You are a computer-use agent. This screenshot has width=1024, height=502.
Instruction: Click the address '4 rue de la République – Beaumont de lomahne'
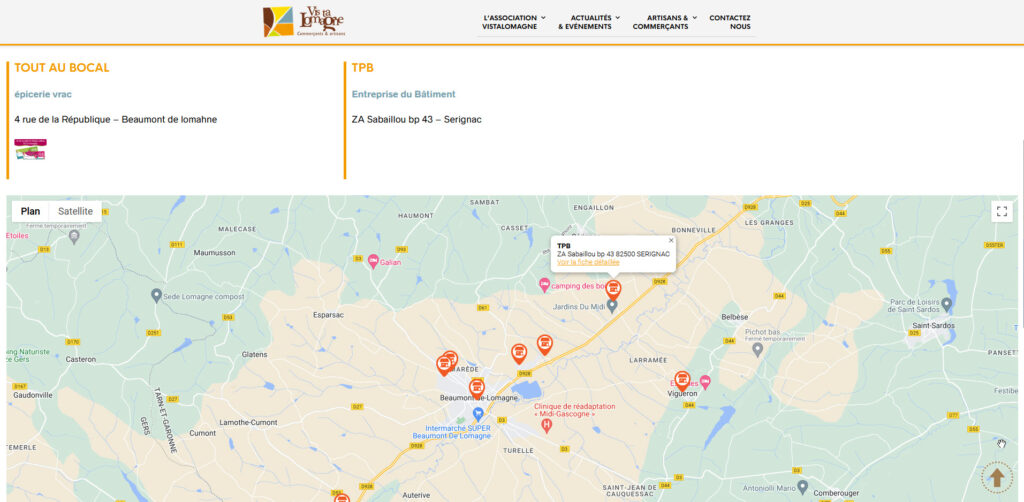(x=116, y=120)
